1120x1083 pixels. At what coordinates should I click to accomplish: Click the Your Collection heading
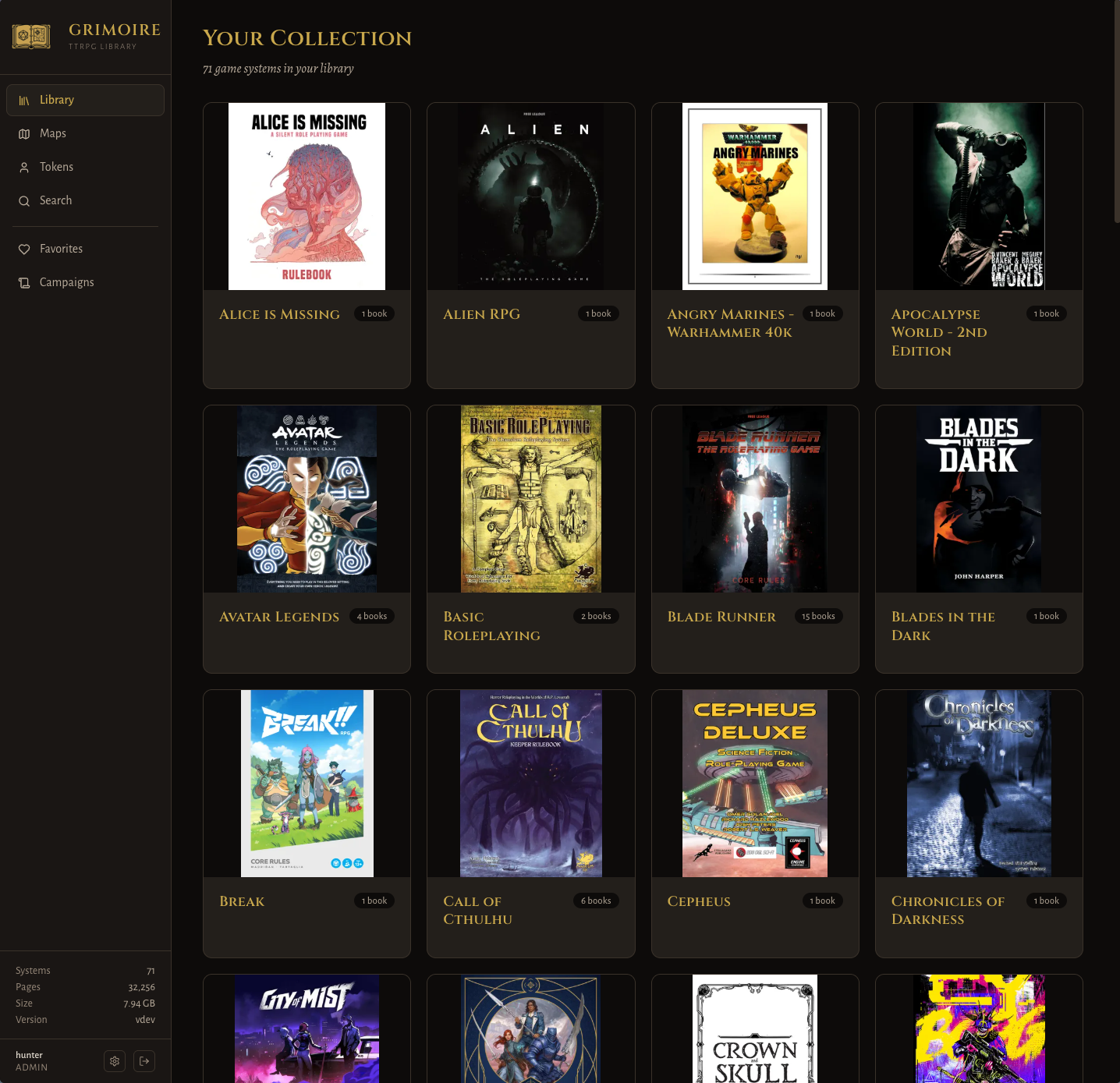pyautogui.click(x=307, y=38)
